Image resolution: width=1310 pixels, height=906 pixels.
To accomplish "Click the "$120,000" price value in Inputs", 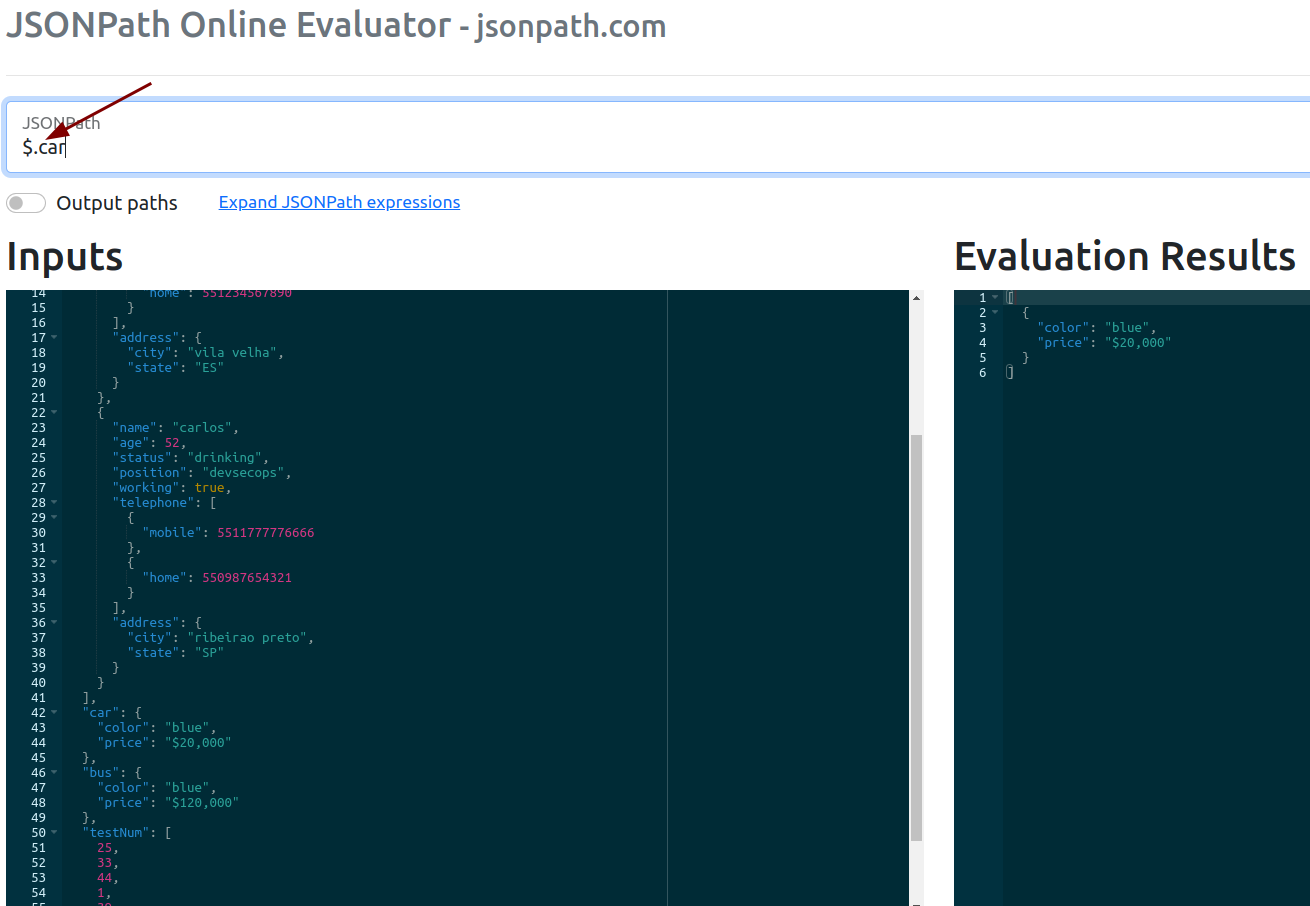I will click(205, 803).
